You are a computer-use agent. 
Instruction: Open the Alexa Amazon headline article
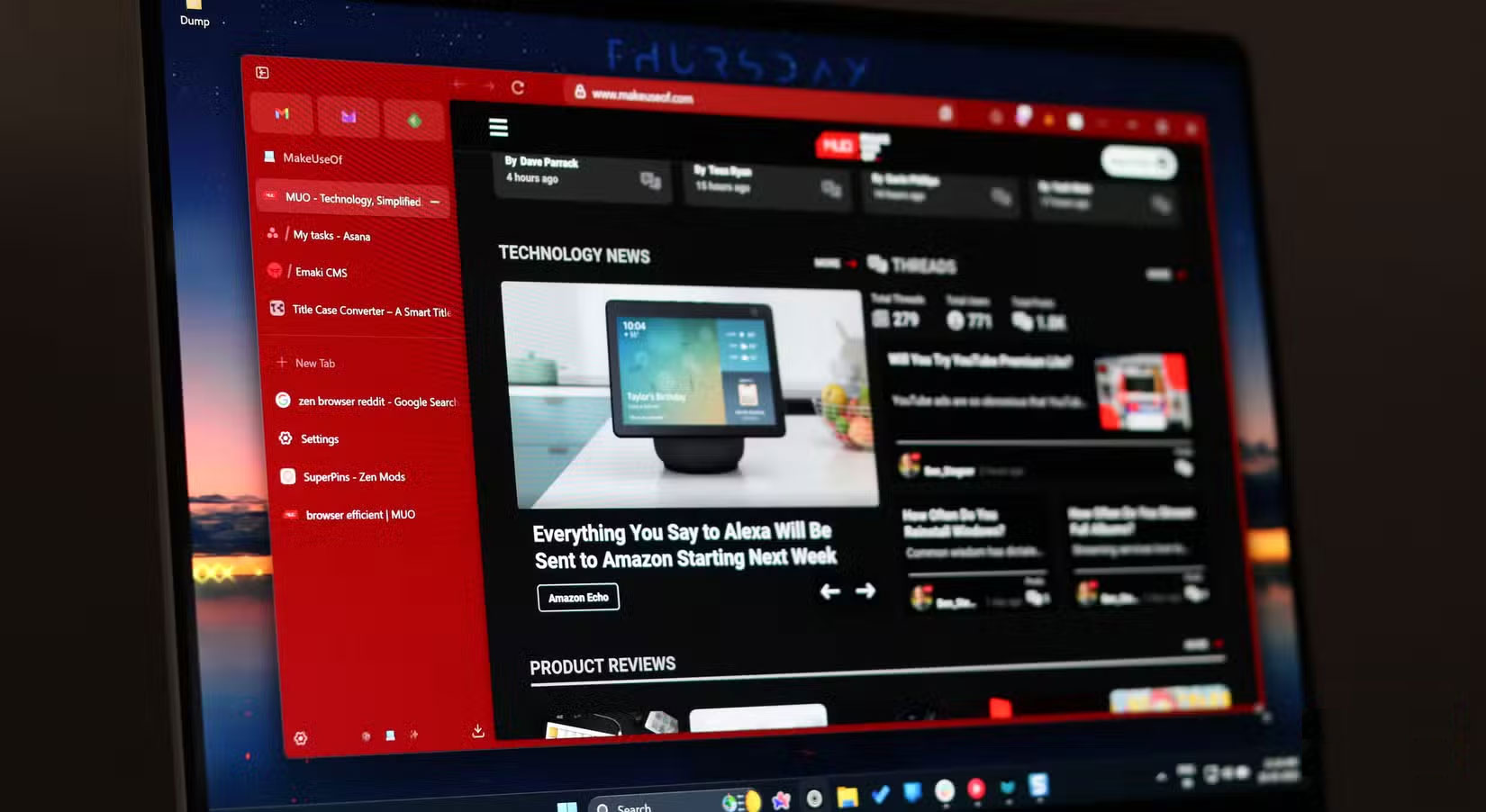684,546
